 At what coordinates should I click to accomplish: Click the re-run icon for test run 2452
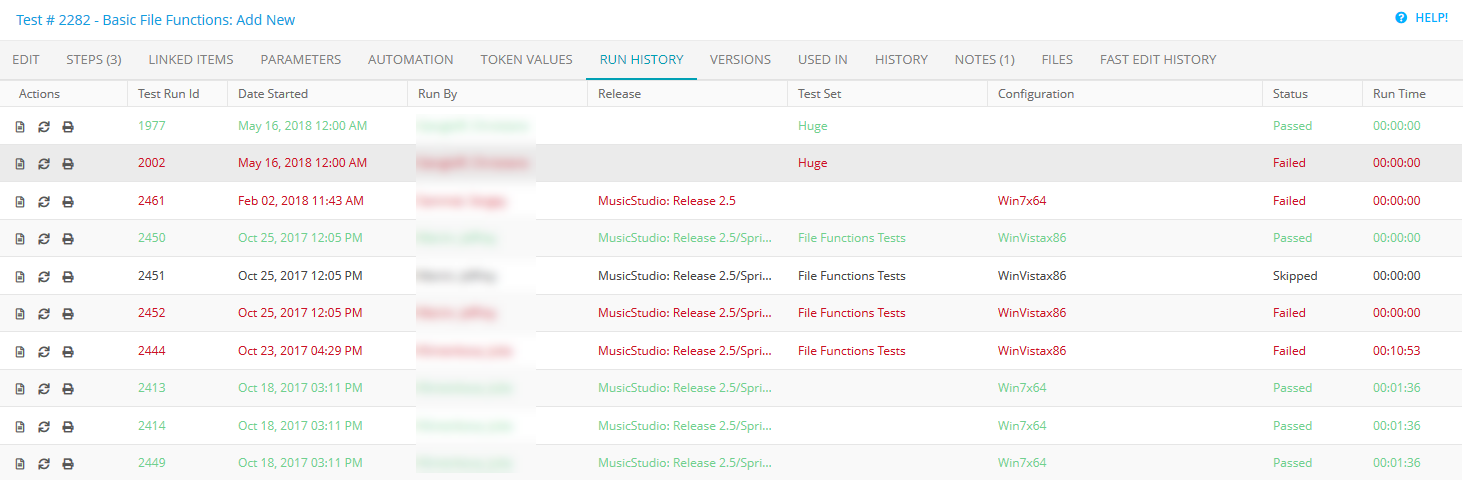point(44,314)
